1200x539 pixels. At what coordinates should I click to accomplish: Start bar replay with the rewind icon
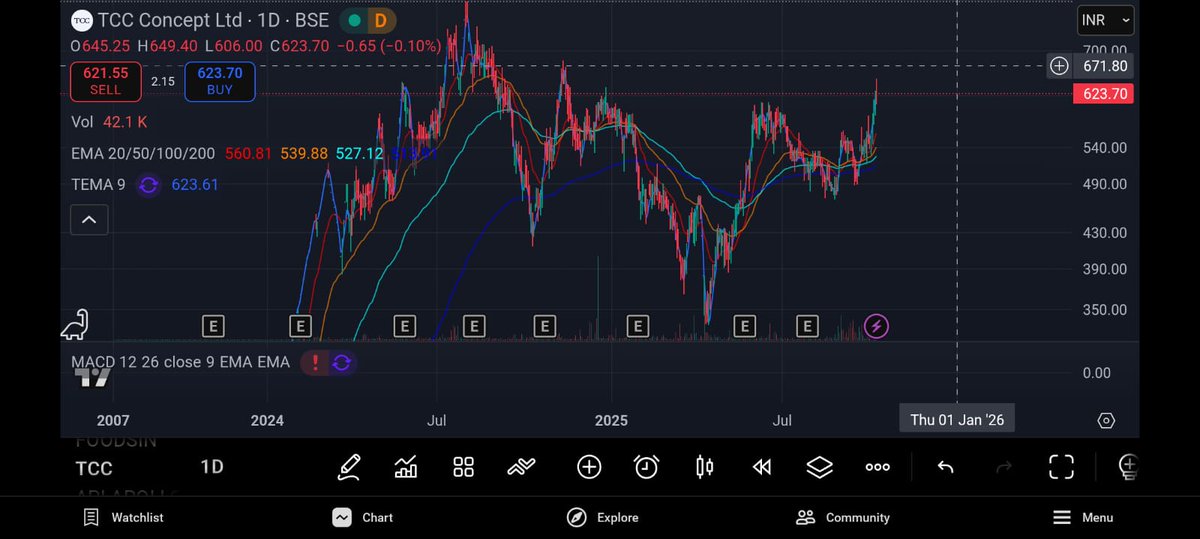click(762, 467)
